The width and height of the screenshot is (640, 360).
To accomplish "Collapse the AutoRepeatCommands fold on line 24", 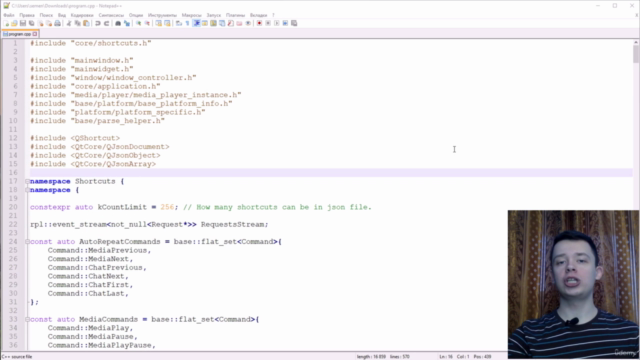I will pyautogui.click(x=27, y=242).
